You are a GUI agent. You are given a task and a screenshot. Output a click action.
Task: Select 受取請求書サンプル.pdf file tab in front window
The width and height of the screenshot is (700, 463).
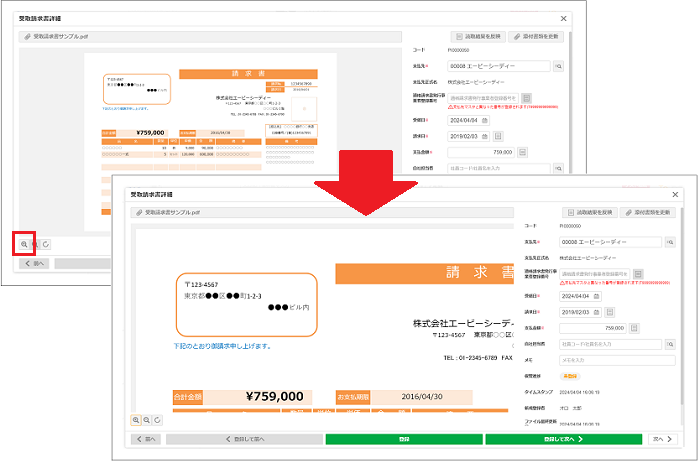(x=322, y=213)
